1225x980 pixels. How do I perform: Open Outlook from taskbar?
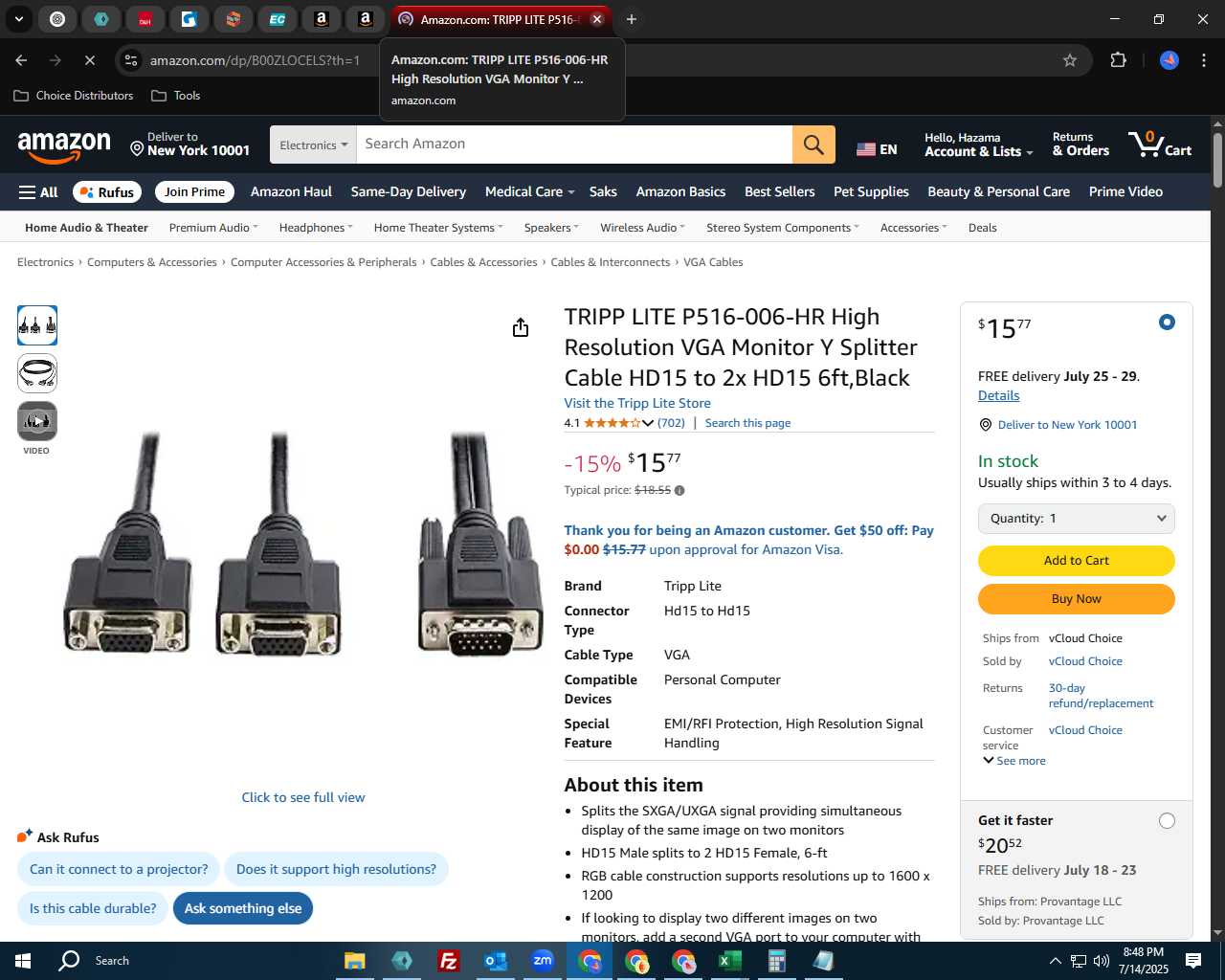[495, 961]
